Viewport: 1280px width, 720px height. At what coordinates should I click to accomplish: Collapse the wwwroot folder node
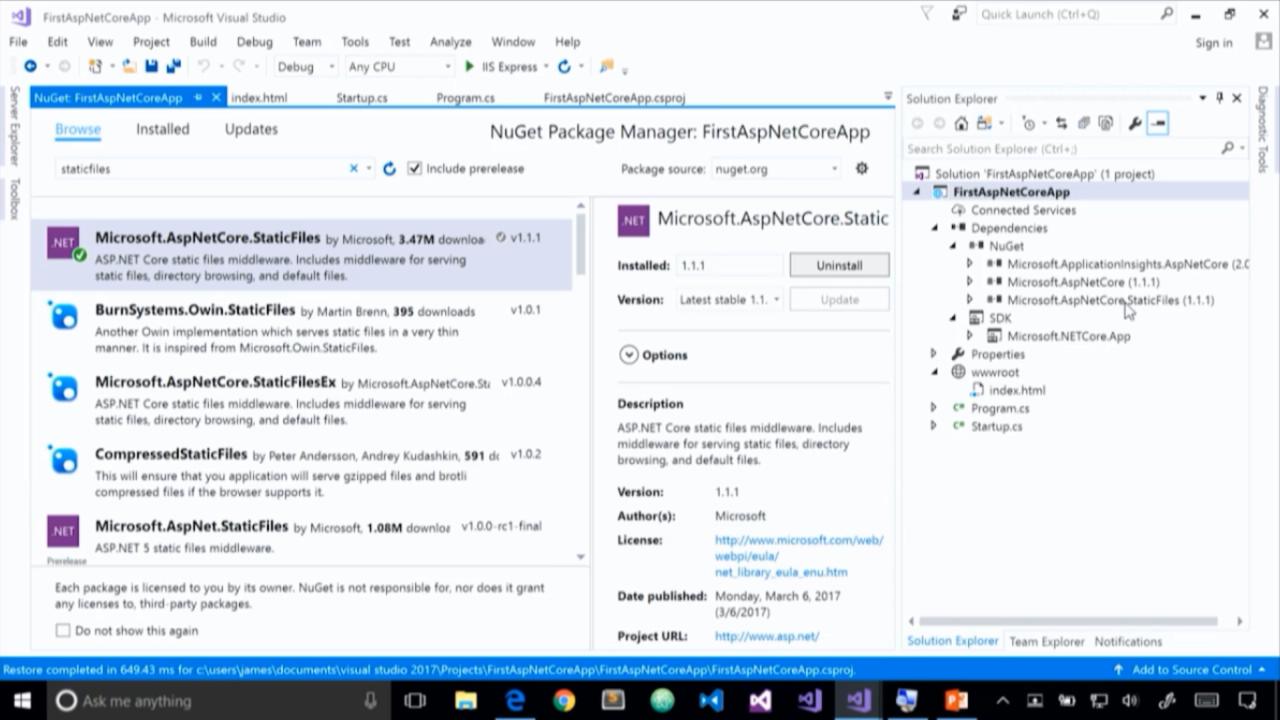934,372
